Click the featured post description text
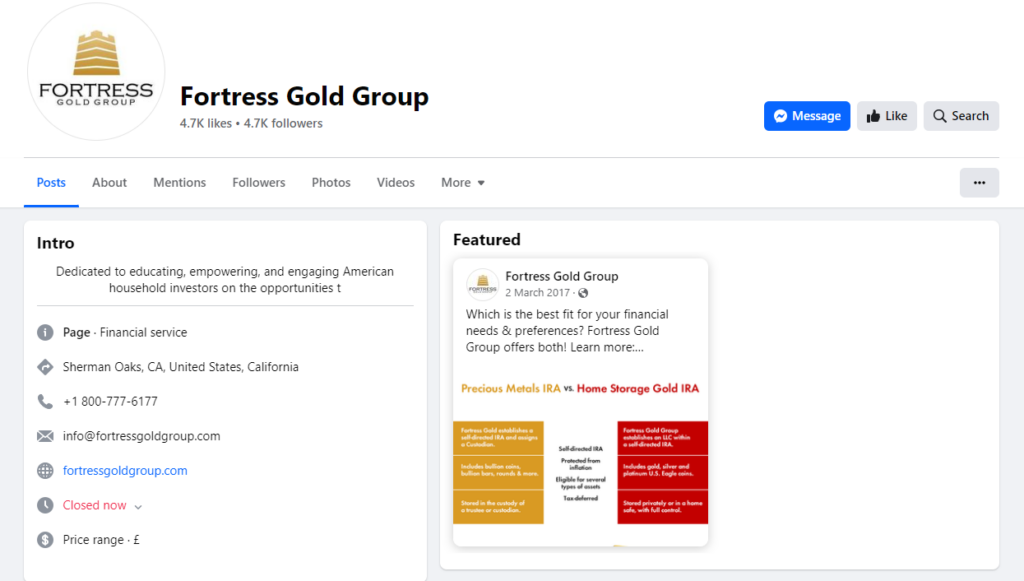 [568, 331]
